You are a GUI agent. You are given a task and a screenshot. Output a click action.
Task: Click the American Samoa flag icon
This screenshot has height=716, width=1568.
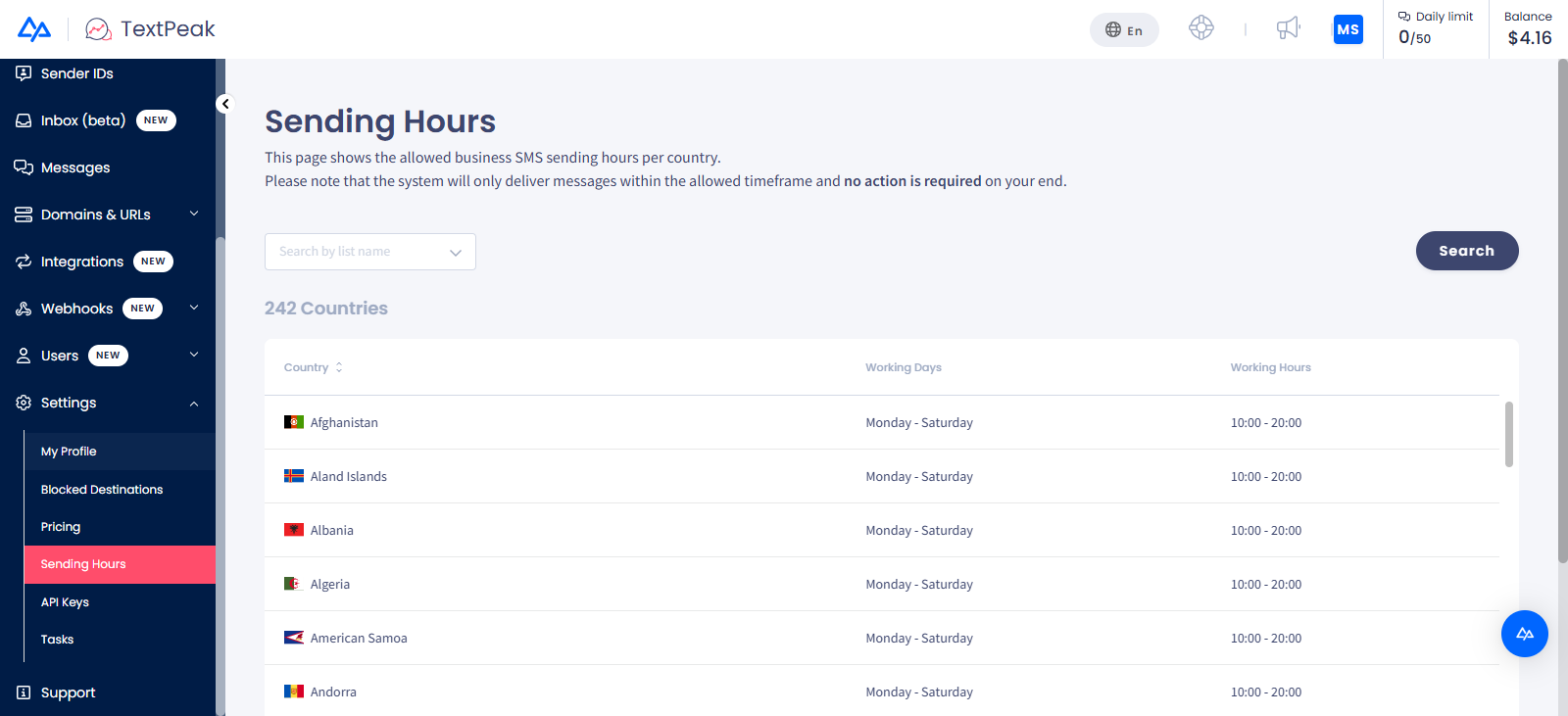(294, 638)
